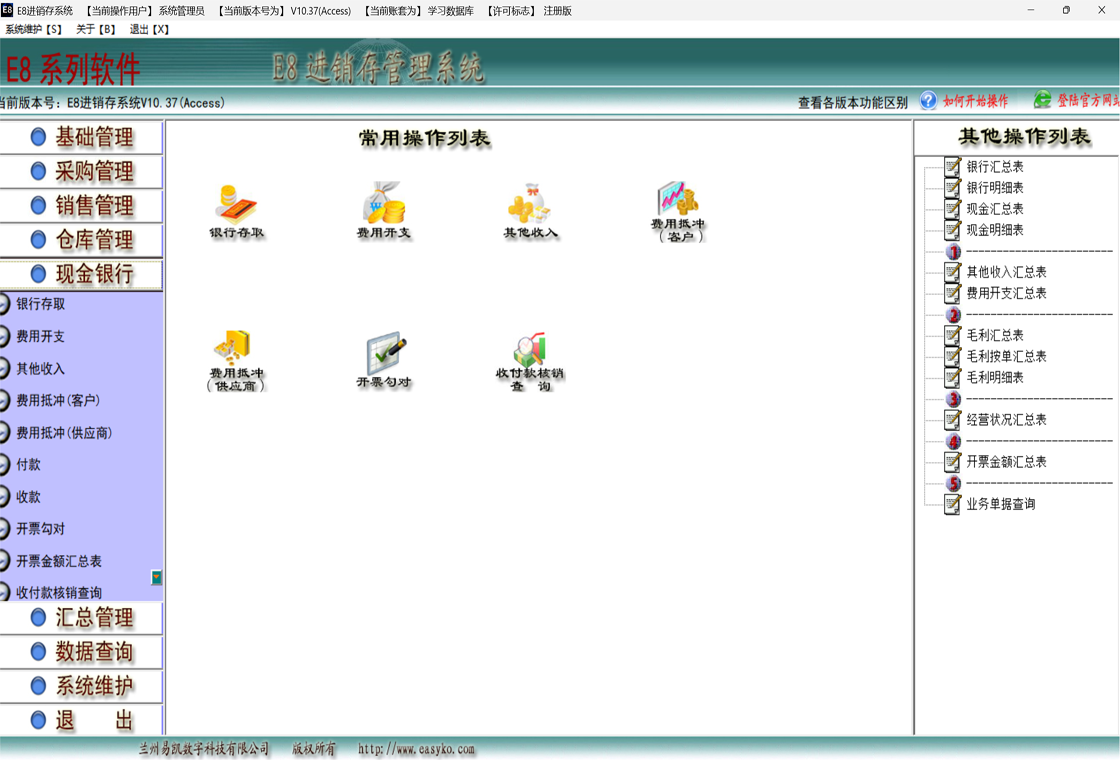The image size is (1120, 760).
Task: Expand the 仓库管理 sidebar section
Action: 82,240
